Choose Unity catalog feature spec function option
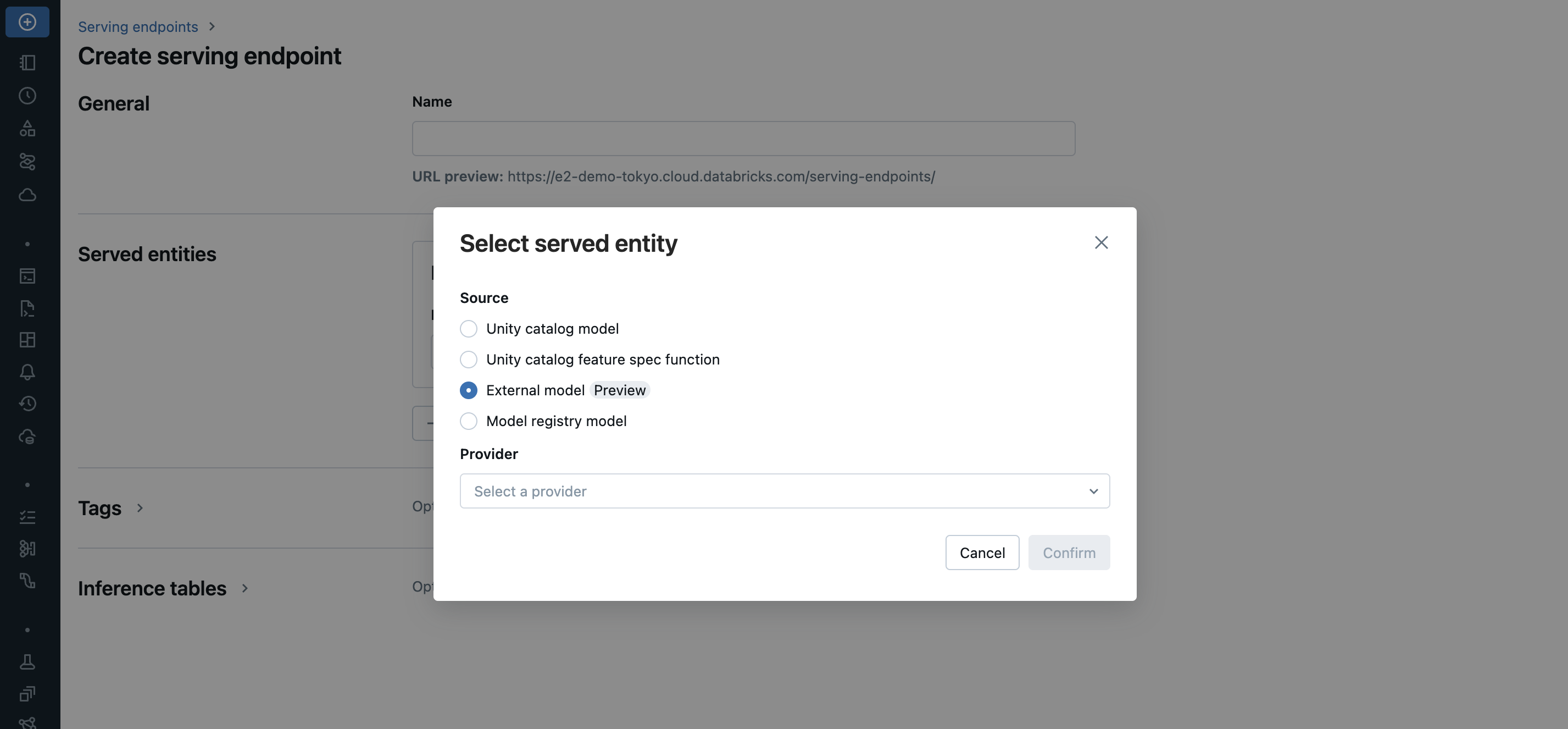1568x729 pixels. (469, 360)
